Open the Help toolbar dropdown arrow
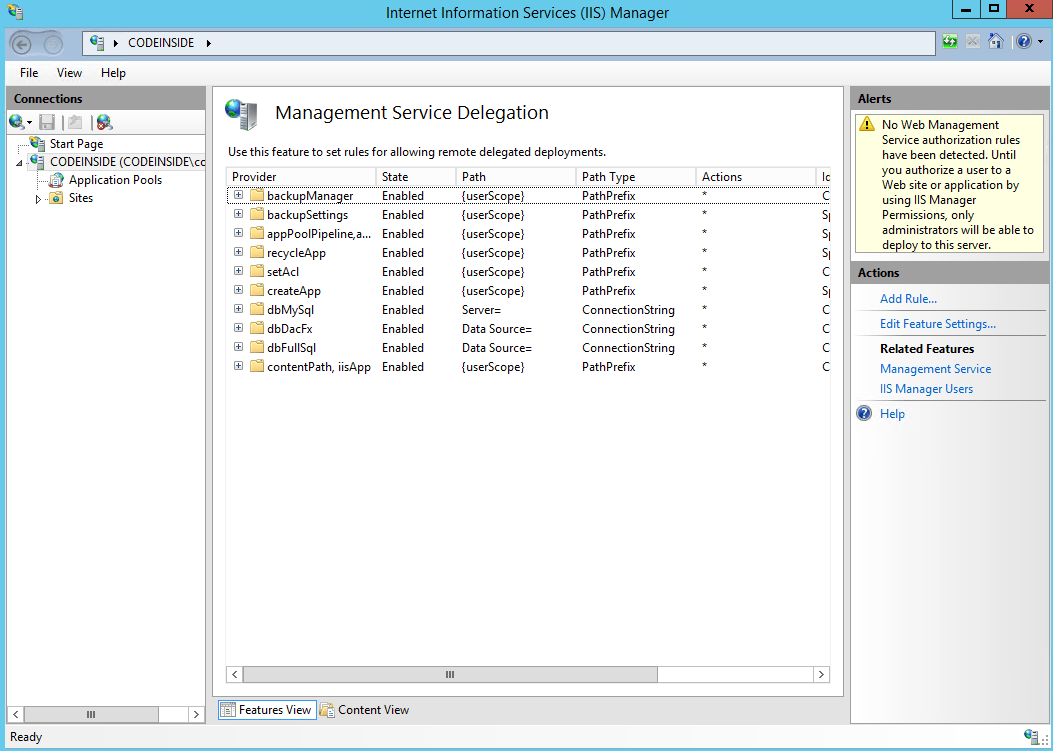The height and width of the screenshot is (751, 1053). [x=1040, y=42]
